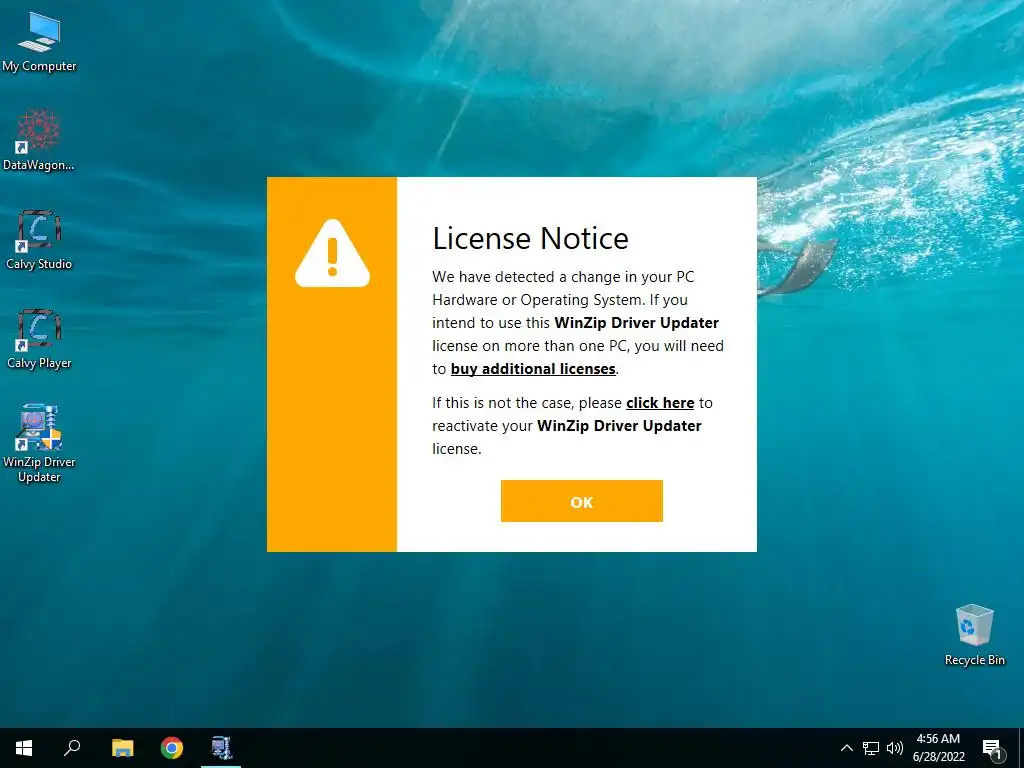Open File Explorer from the taskbar

coord(122,748)
